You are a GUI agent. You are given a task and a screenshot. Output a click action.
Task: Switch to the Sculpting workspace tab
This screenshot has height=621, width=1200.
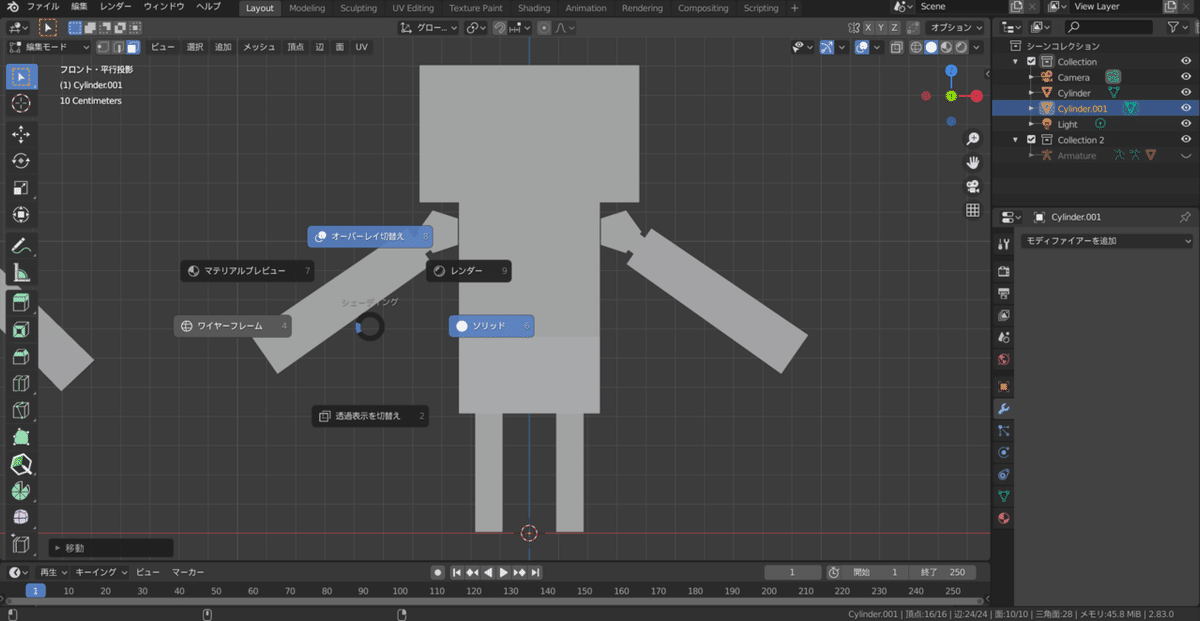point(358,8)
